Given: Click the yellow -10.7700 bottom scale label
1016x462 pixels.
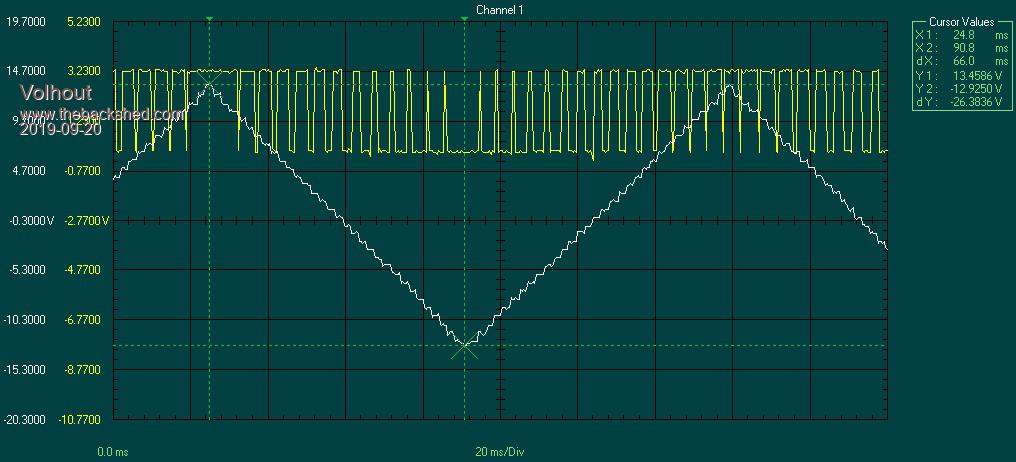Looking at the screenshot, I should tap(80, 420).
